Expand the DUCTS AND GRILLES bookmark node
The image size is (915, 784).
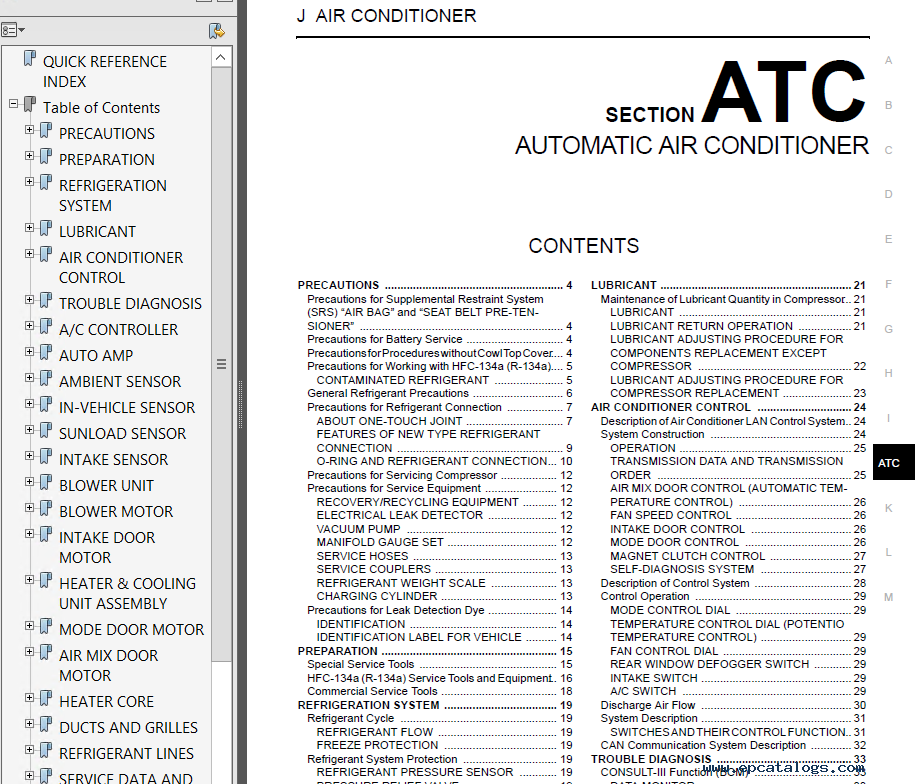pyautogui.click(x=29, y=724)
